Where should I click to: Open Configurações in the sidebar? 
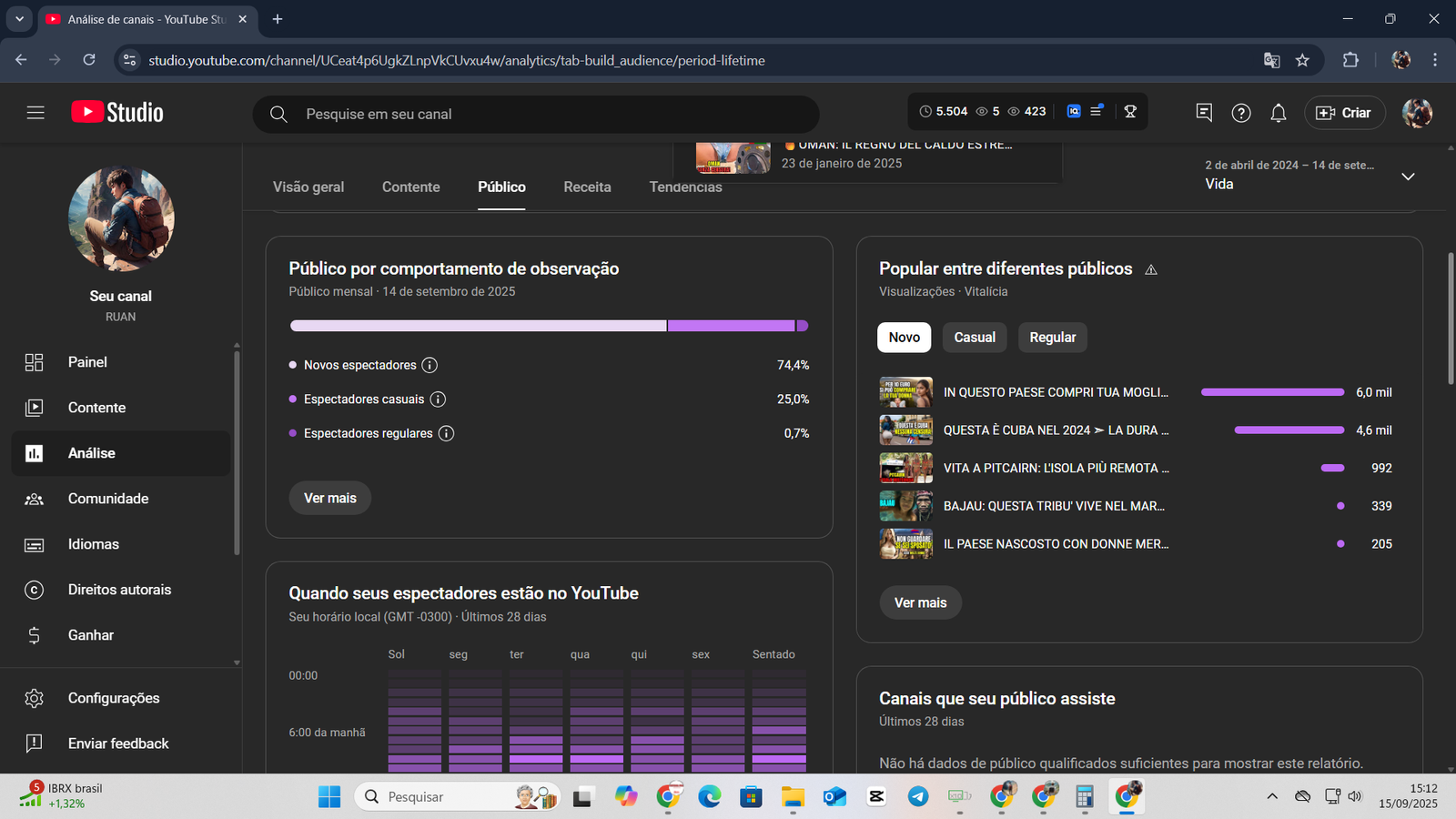pos(121,698)
